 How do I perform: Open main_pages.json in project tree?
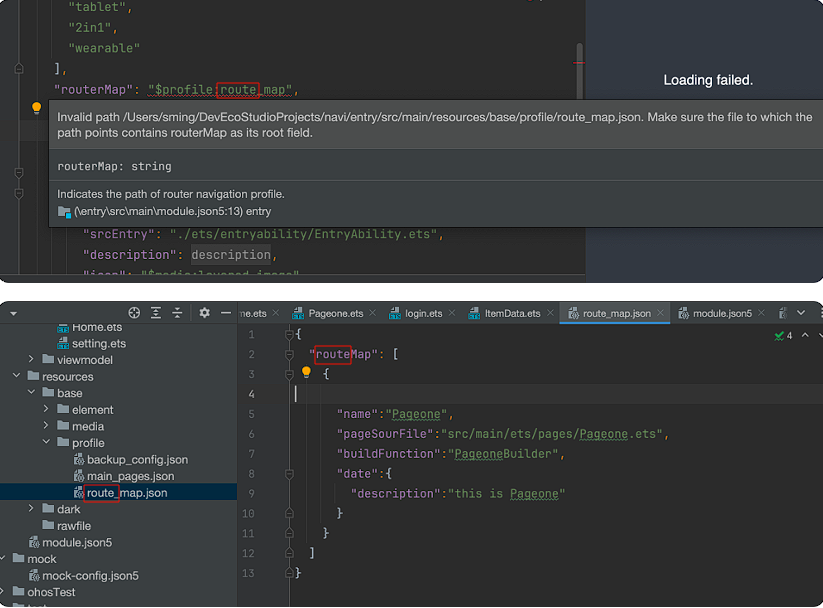click(x=130, y=476)
